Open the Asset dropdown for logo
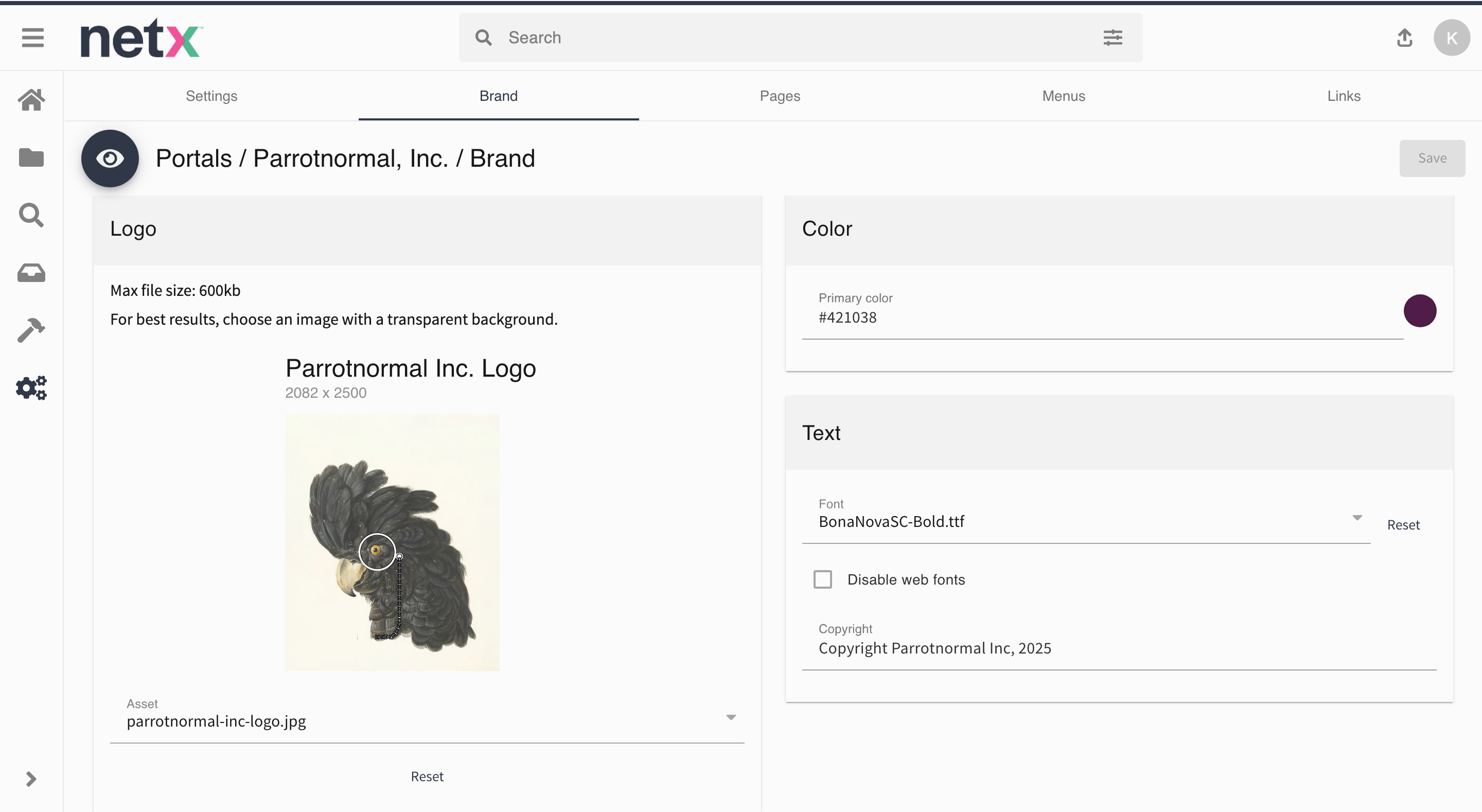This screenshot has width=1482, height=812. (x=427, y=720)
